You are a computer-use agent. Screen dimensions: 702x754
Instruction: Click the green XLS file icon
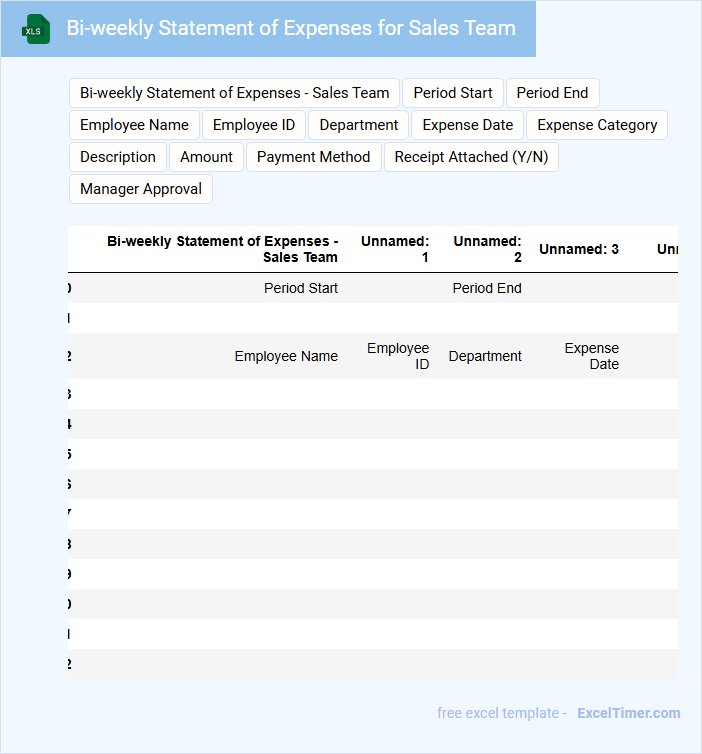point(36,29)
